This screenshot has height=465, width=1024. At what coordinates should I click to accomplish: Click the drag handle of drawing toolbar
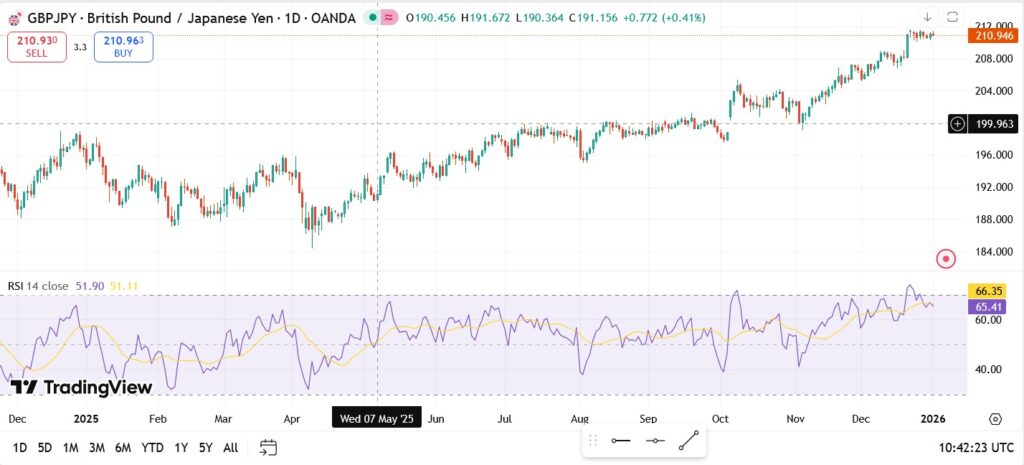pyautogui.click(x=593, y=440)
